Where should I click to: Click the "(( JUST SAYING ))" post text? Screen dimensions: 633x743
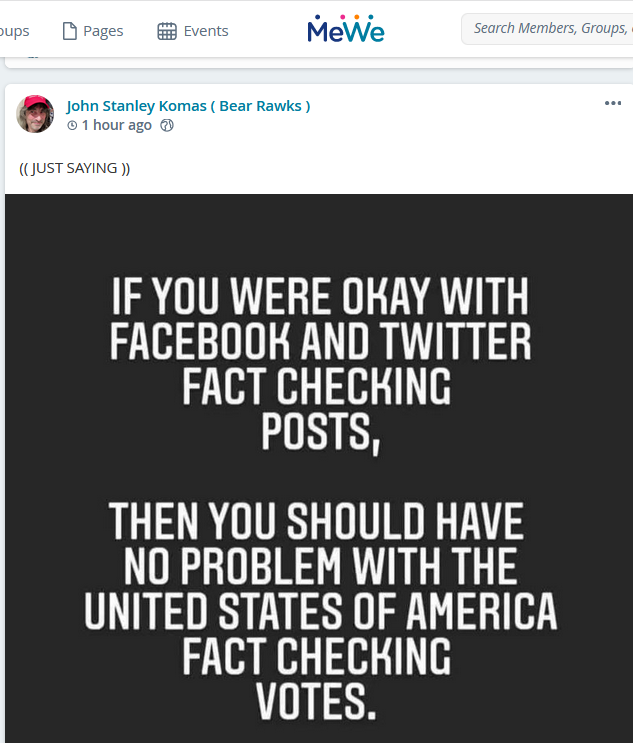(75, 168)
